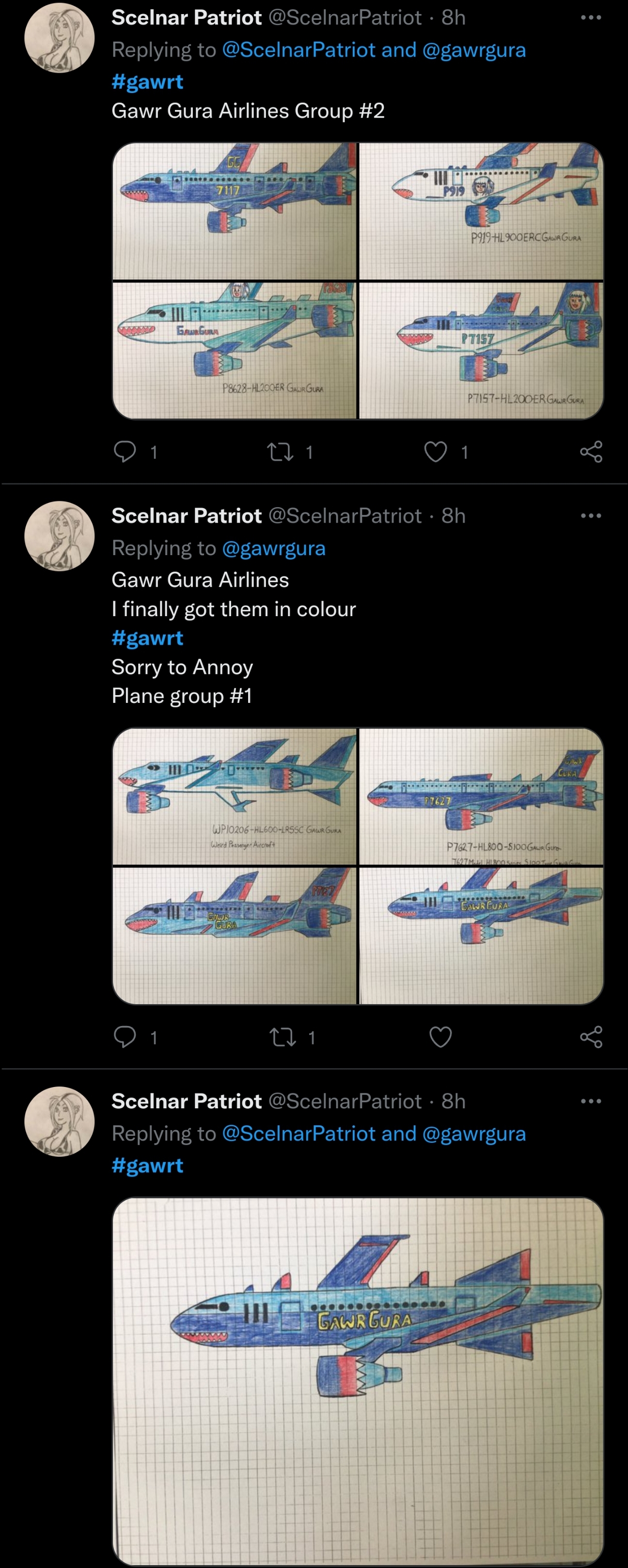Open @gawrgura mention in Plane group #1 tweet
The width and height of the screenshot is (628, 1568).
(273, 548)
